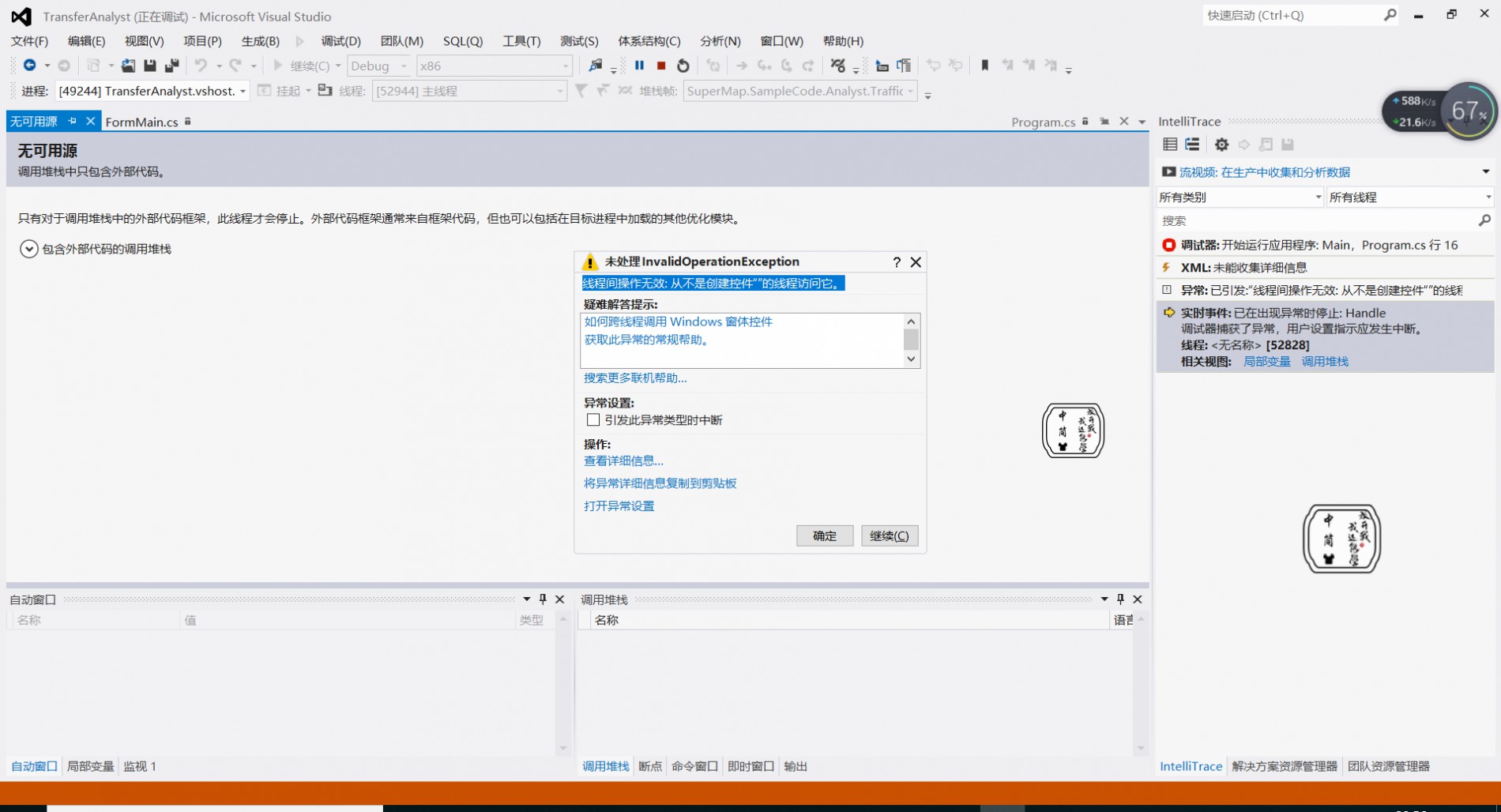The height and width of the screenshot is (812, 1501).
Task: Open the document tab list dropdown arrow
Action: click(x=1142, y=122)
